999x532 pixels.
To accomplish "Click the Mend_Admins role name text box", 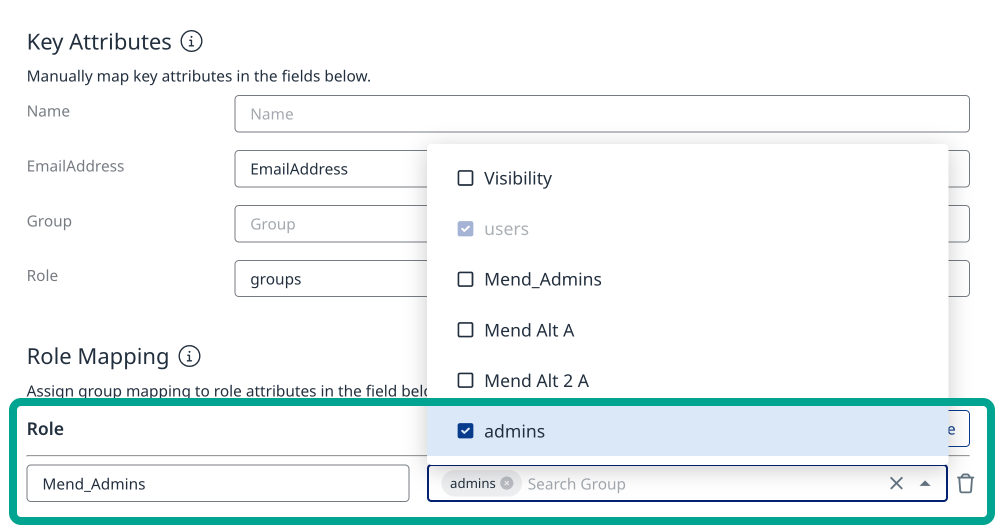I will click(x=217, y=484).
